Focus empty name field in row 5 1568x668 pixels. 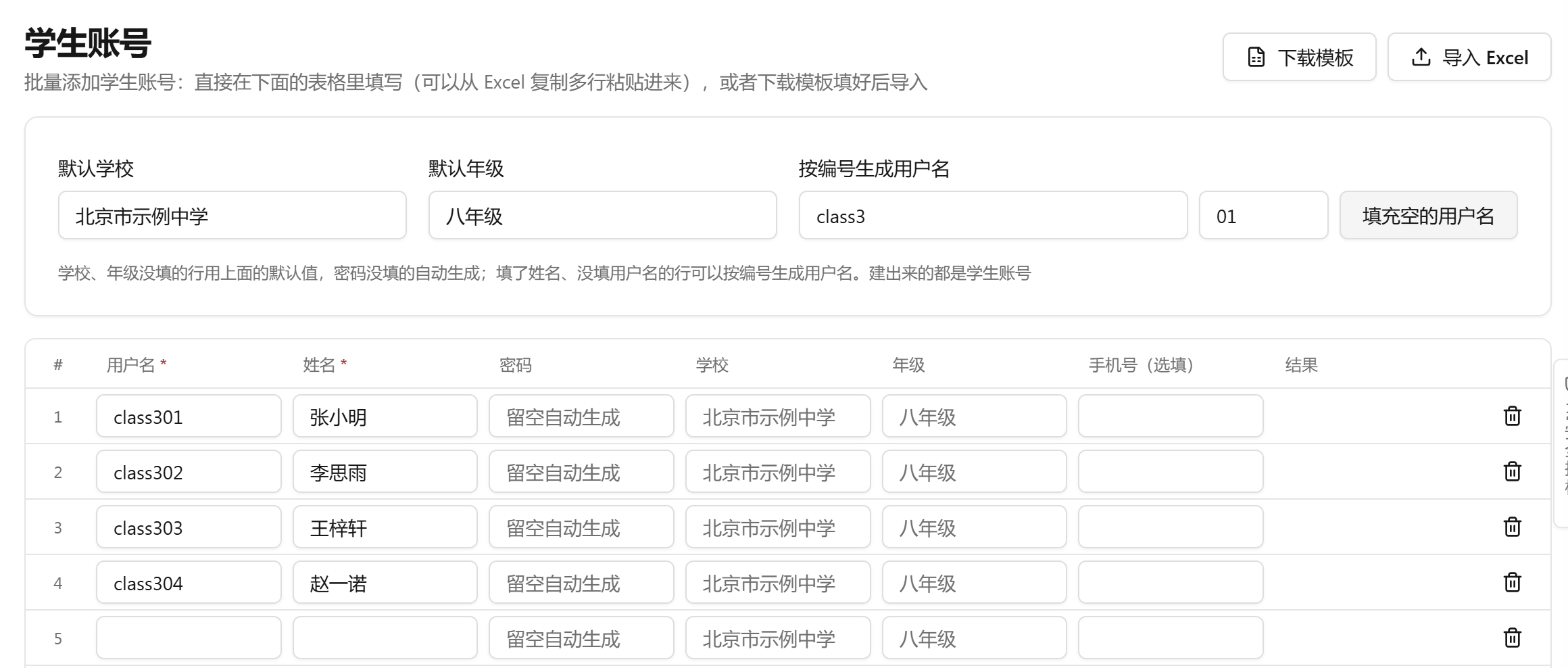pos(385,638)
